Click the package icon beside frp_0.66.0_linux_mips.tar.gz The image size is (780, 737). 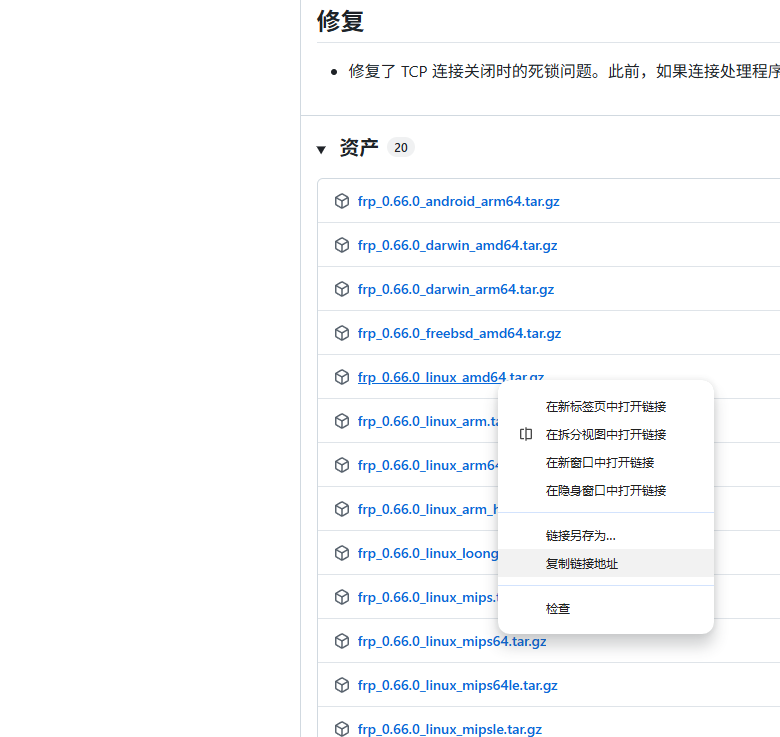click(x=342, y=597)
